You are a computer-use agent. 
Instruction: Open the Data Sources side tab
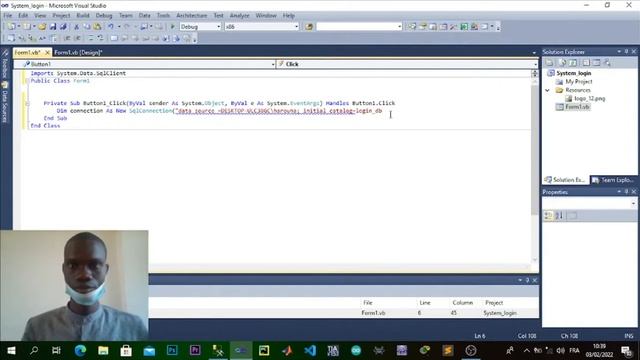point(5,102)
